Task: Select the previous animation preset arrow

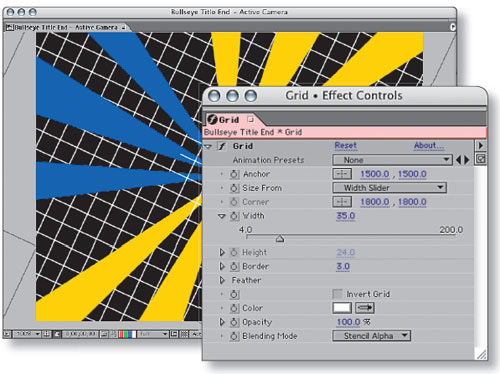Action: click(x=458, y=160)
